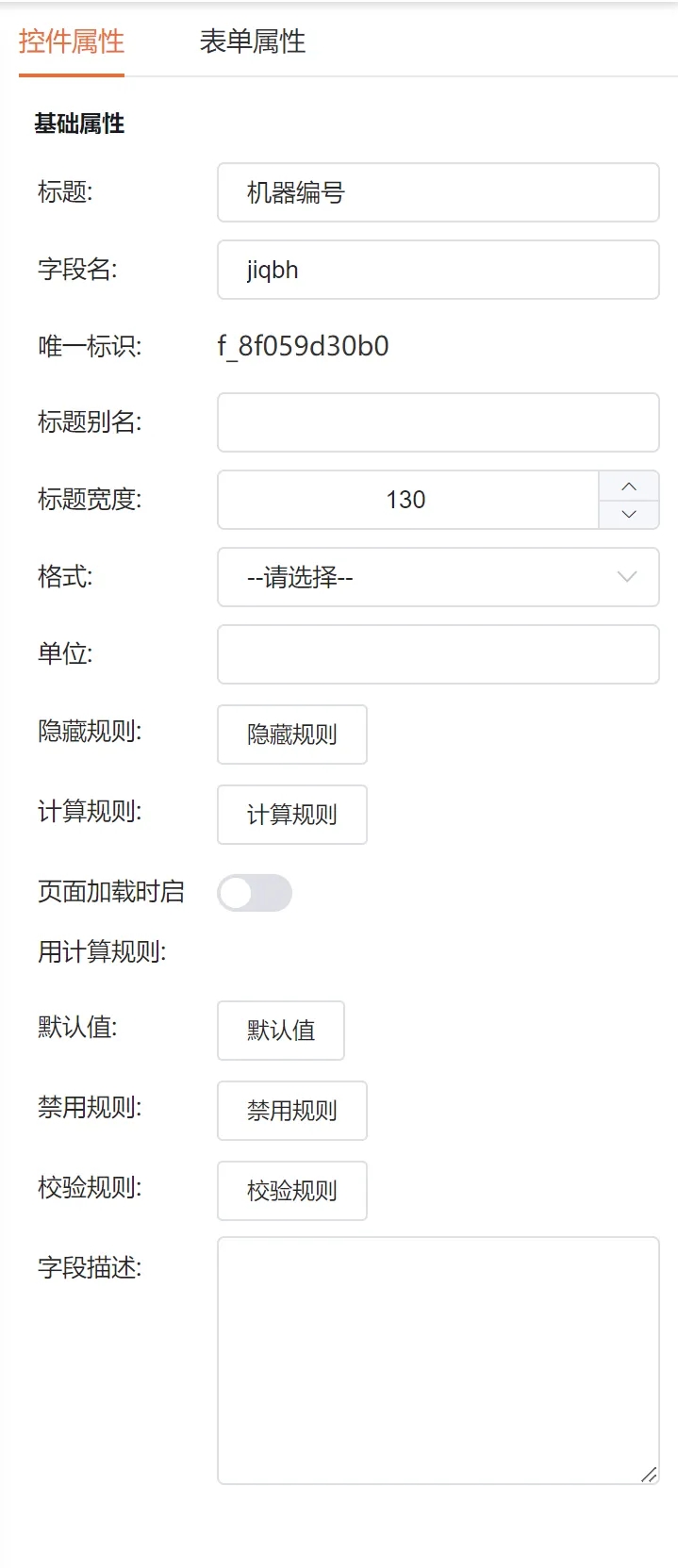Increase the 标题宽度 value with up arrow

pos(629,487)
